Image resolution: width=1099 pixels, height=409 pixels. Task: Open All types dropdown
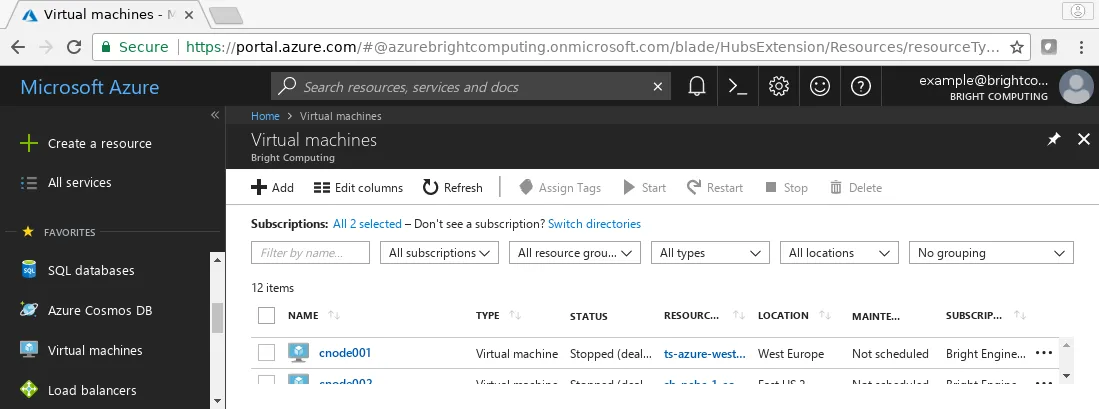click(x=710, y=253)
